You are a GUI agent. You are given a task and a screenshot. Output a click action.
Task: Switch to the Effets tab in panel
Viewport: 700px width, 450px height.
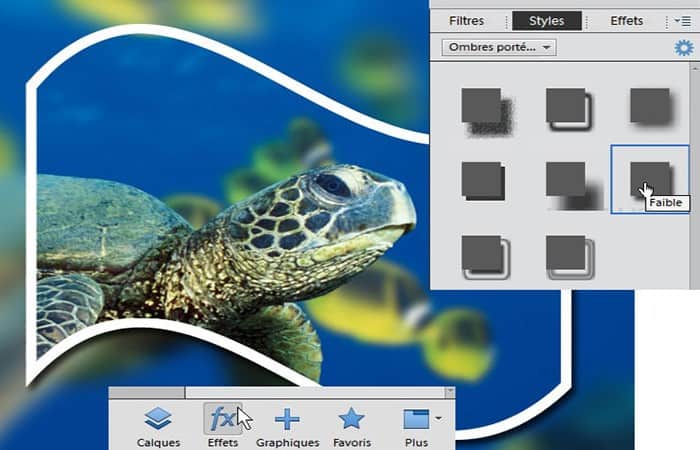tap(626, 21)
